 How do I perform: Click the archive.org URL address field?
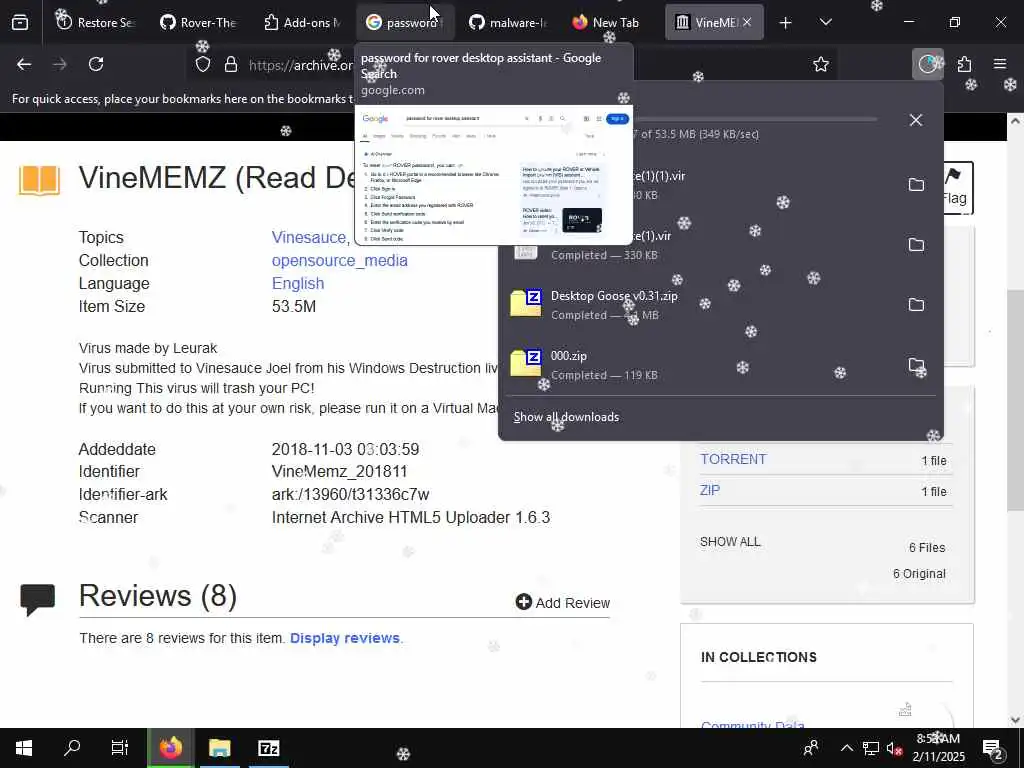click(300, 65)
